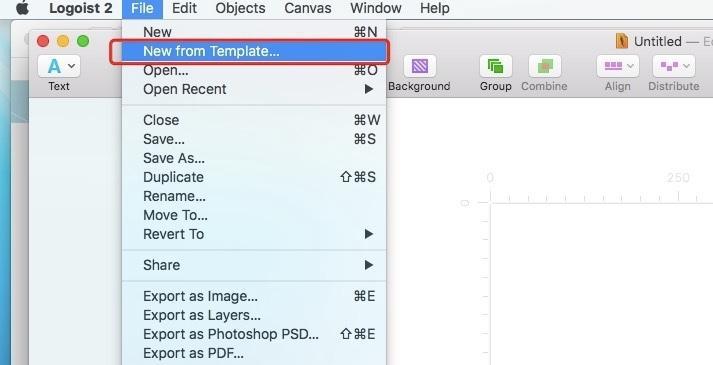Choose Export as Image
The height and width of the screenshot is (365, 713).
pyautogui.click(x=254, y=296)
